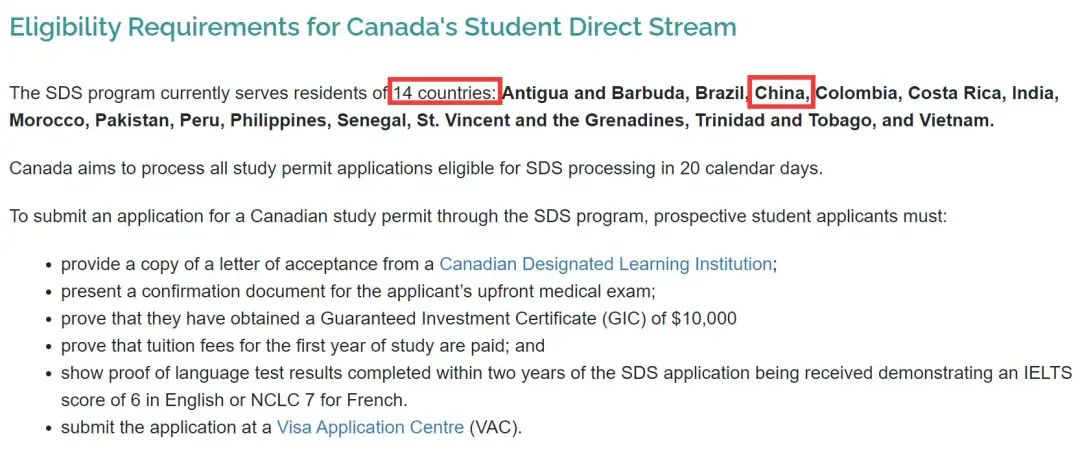
Task: Click the bullet about upfront medical exam
Action: pyautogui.click(x=358, y=291)
